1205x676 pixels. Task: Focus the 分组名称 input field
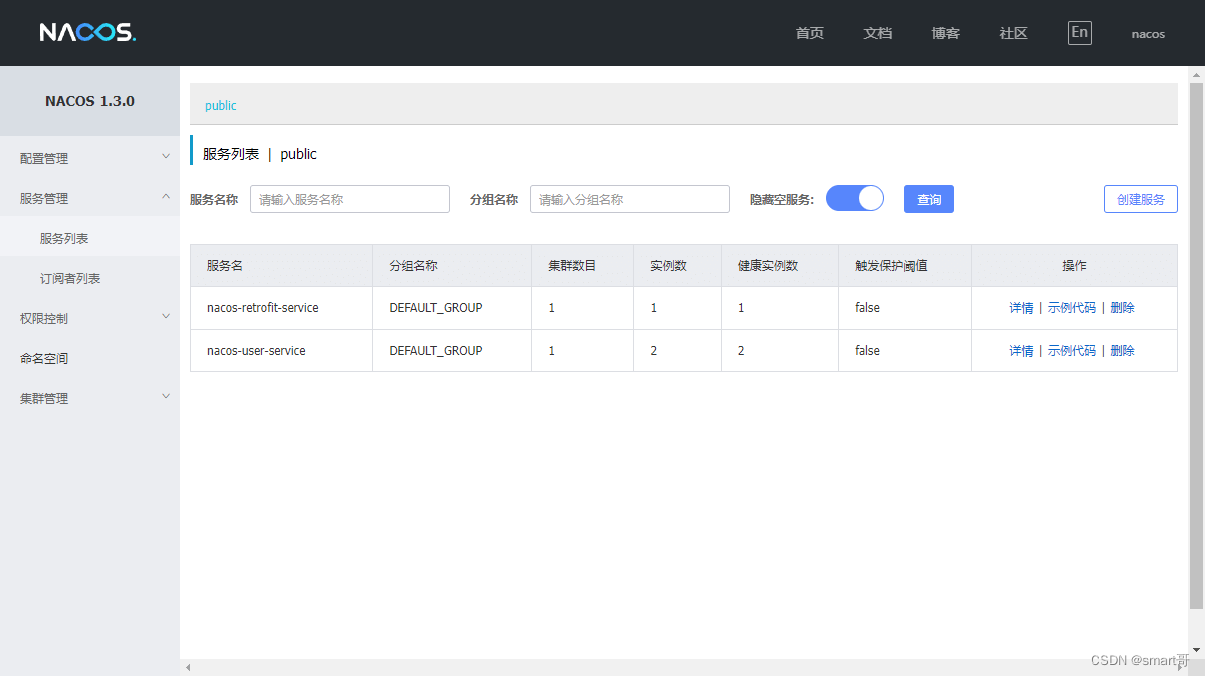[630, 199]
